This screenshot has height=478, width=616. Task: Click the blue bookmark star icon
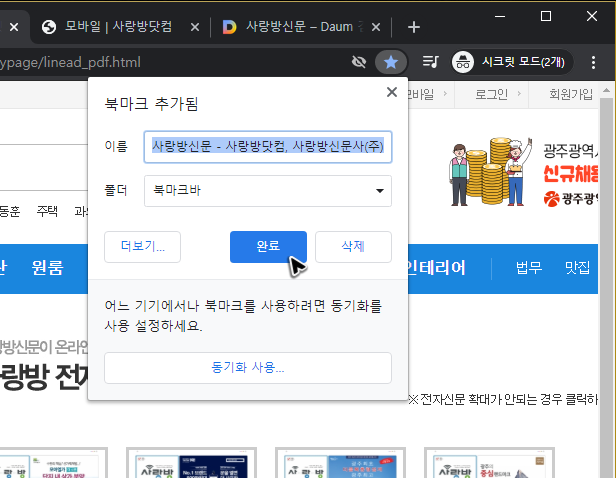pos(391,62)
